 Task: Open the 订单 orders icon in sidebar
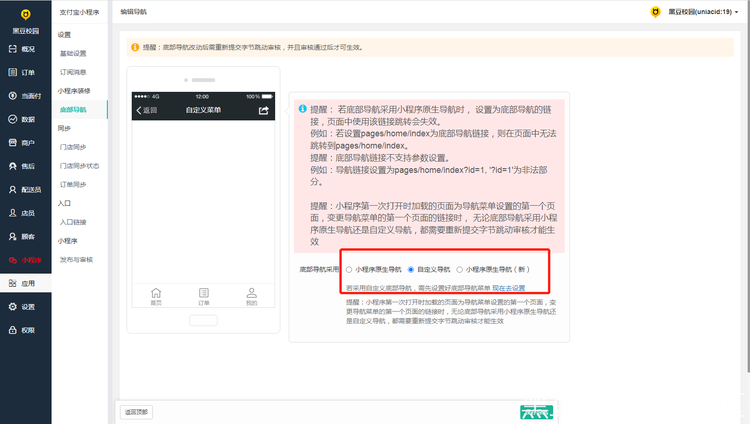13,72
